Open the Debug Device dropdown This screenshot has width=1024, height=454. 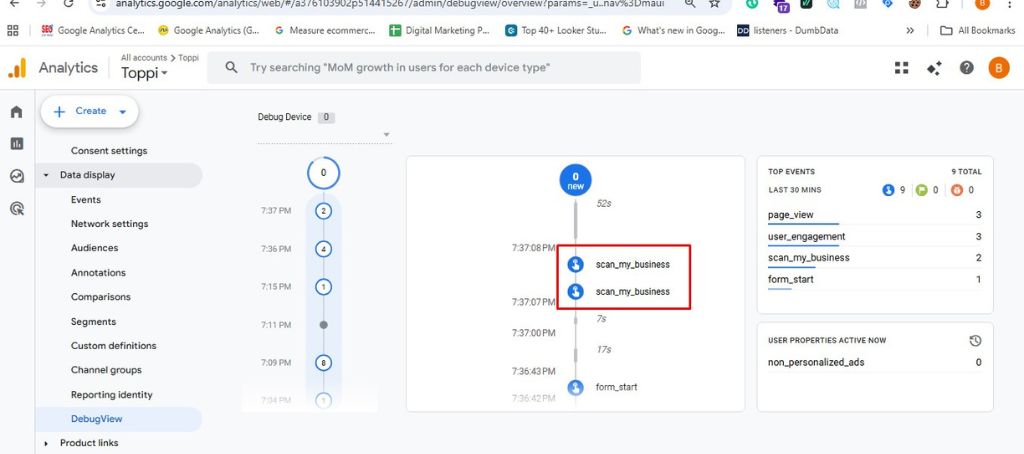click(323, 135)
